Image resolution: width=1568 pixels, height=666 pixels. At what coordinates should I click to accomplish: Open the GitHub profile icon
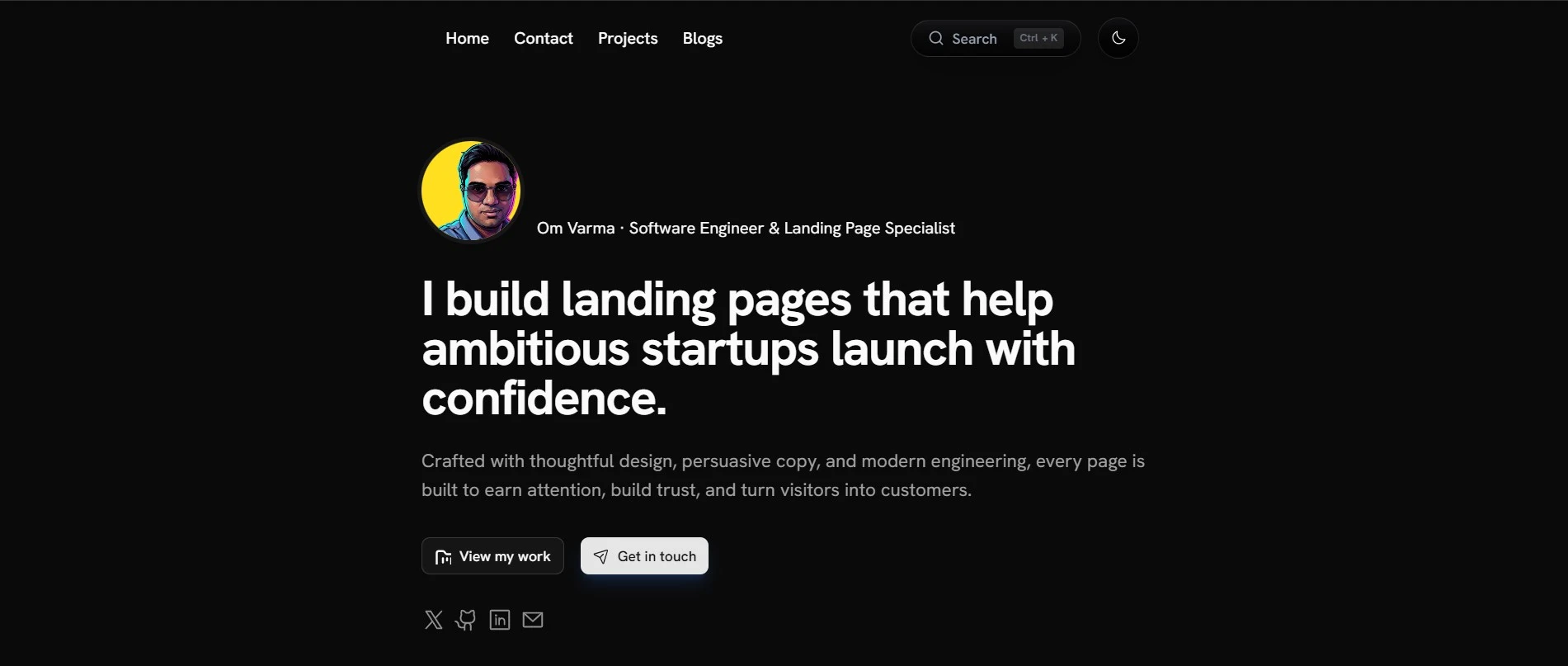(466, 620)
